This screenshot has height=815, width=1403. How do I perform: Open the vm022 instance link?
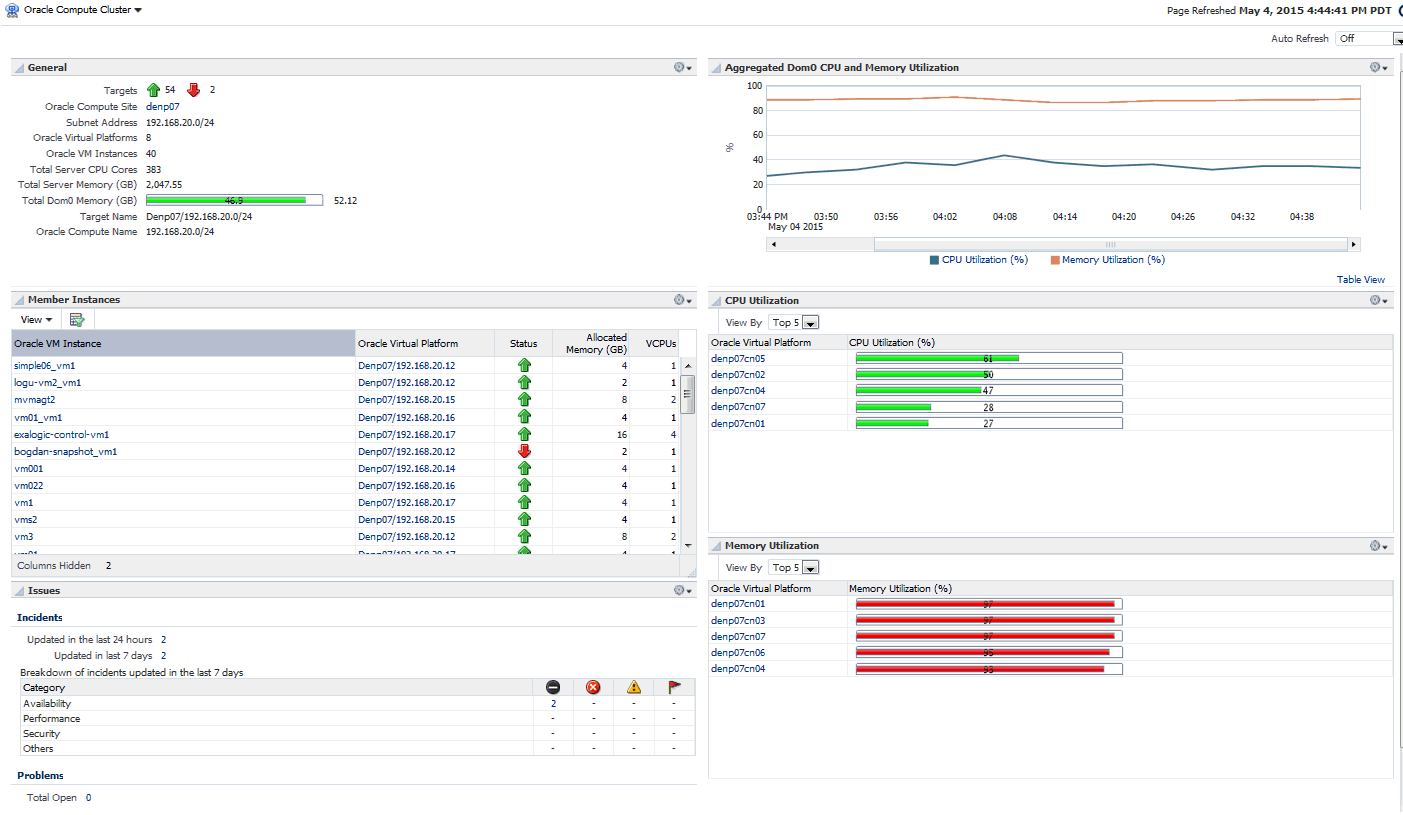pyautogui.click(x=28, y=486)
